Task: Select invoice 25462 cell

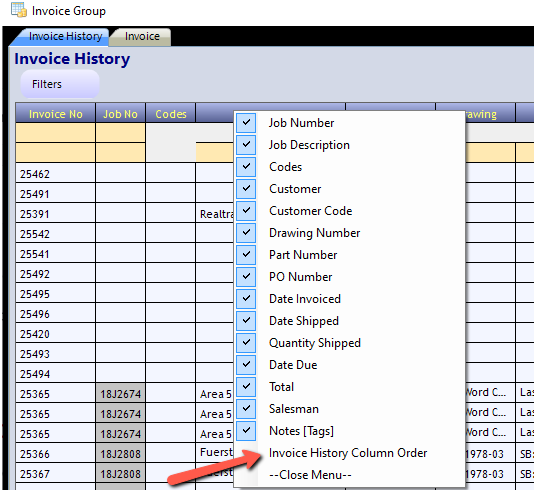Action: pyautogui.click(x=56, y=173)
